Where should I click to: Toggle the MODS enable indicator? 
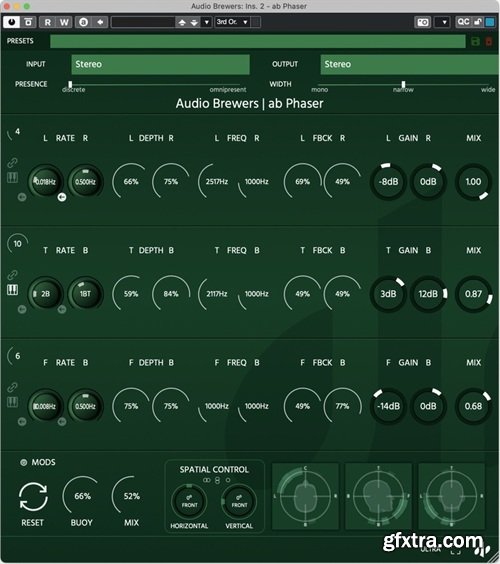pos(24,463)
